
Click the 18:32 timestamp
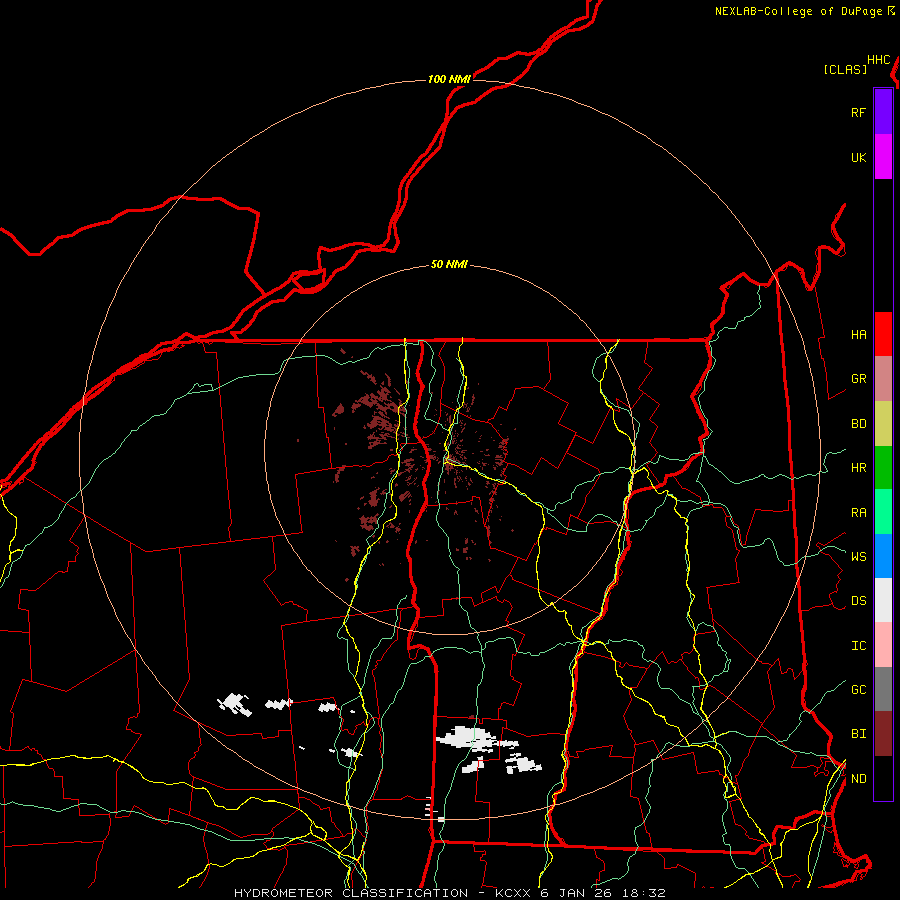click(644, 893)
